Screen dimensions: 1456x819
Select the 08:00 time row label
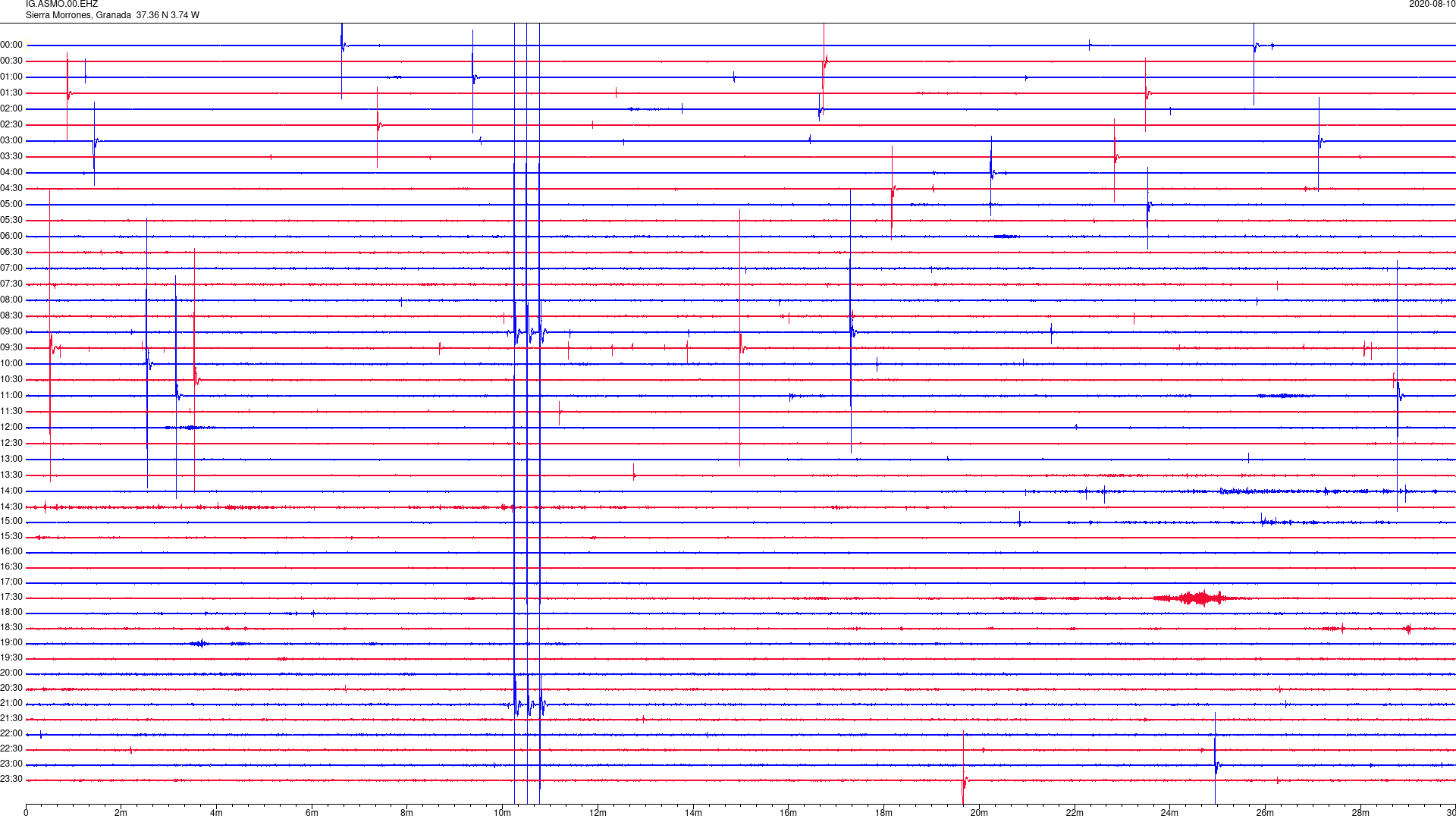point(11,300)
